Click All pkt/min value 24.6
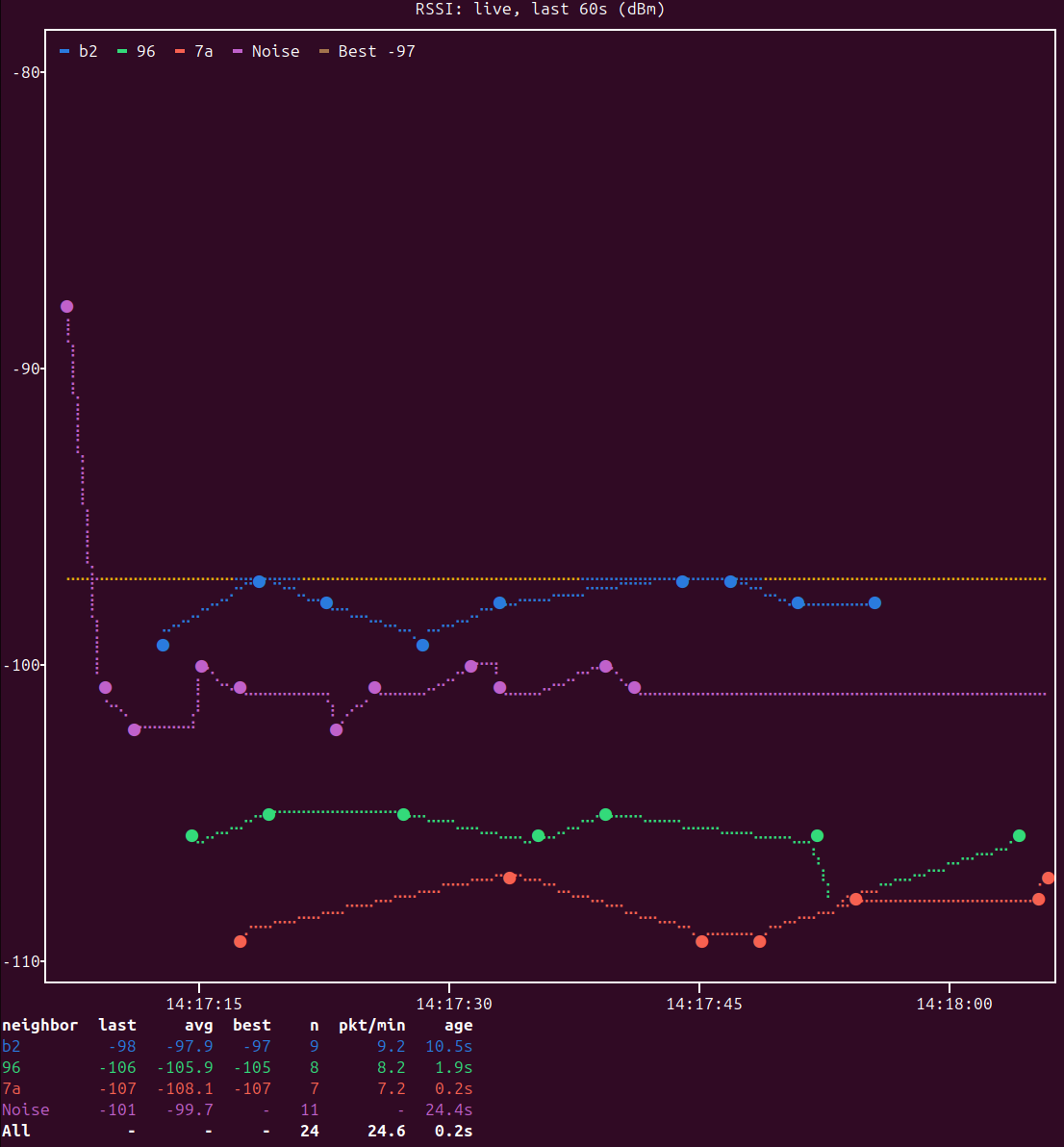Viewport: 1064px width, 1147px height. coord(386,1131)
